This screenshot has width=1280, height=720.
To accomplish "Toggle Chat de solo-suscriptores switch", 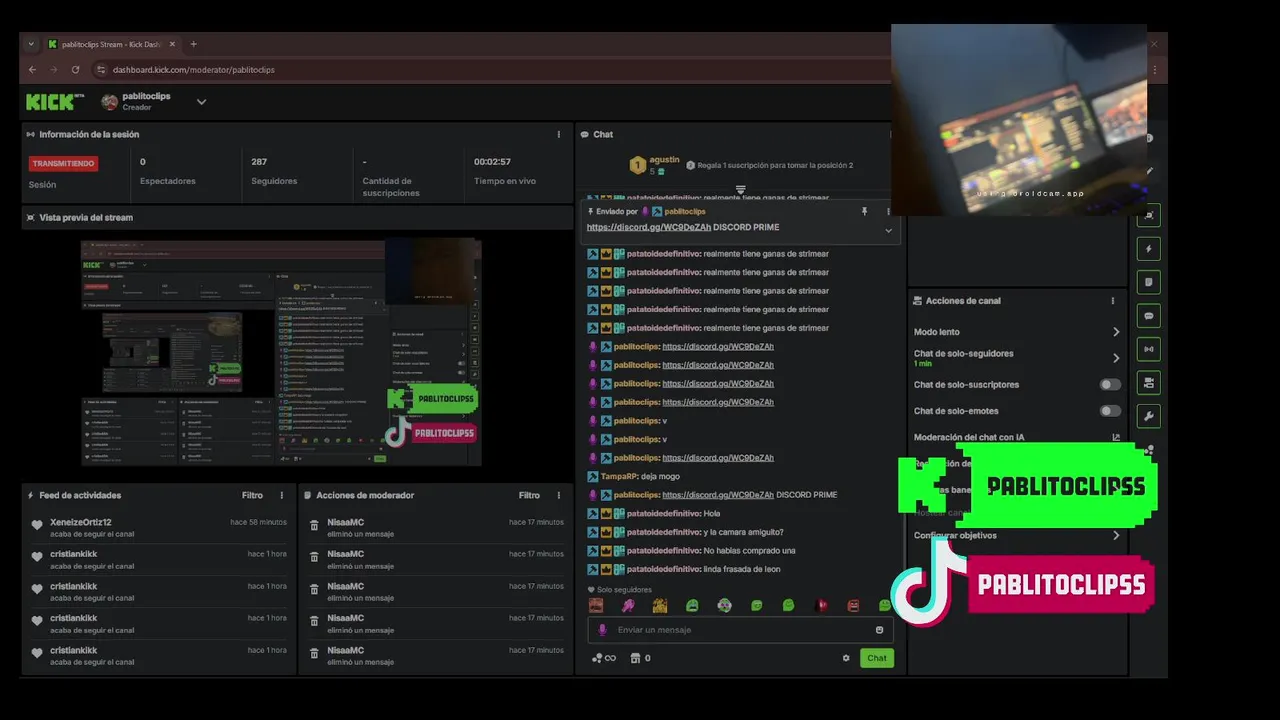I will click(1110, 384).
